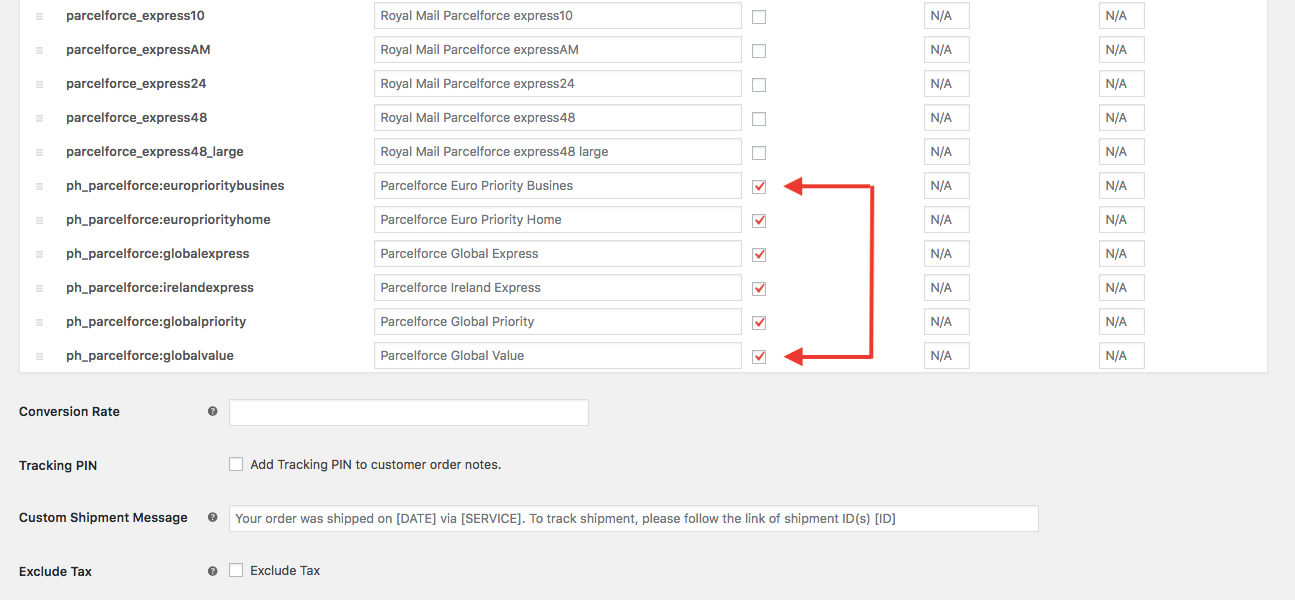
Task: Click the parcelforce_express48_large code text
Action: click(155, 152)
